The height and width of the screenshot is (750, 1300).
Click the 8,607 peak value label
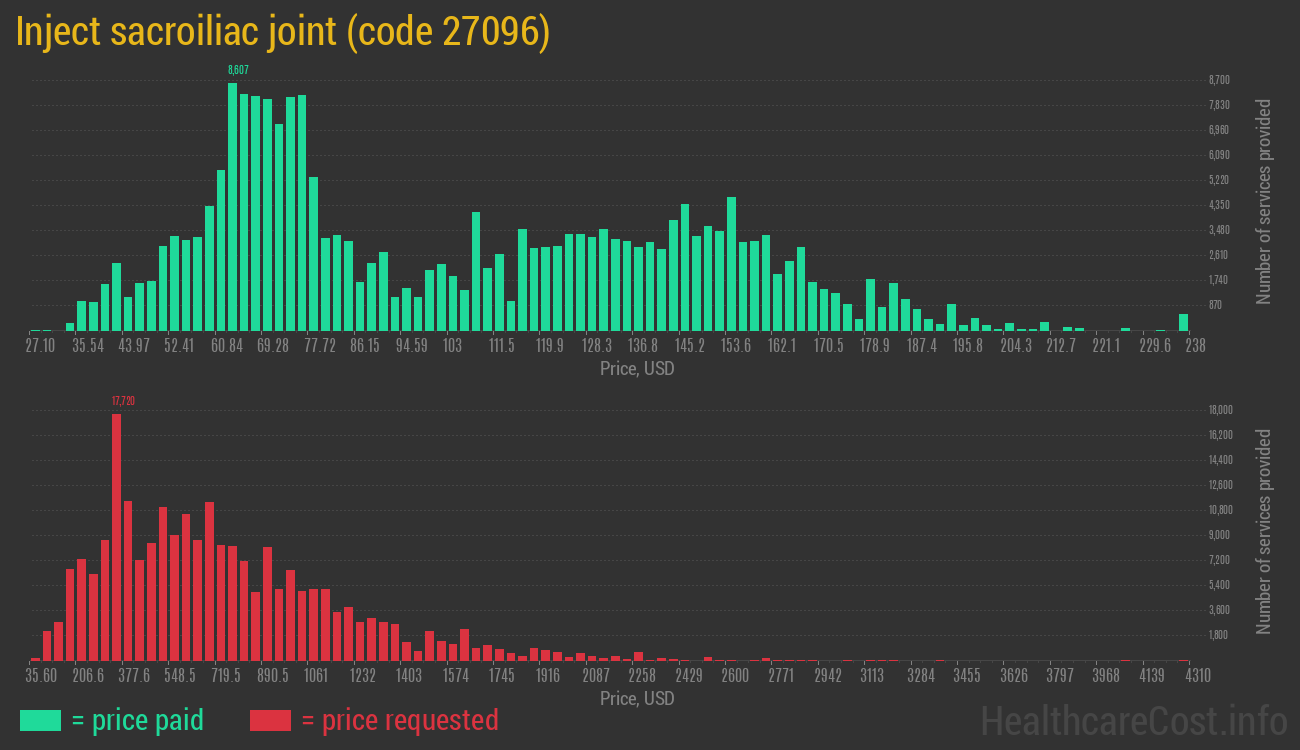click(238, 70)
